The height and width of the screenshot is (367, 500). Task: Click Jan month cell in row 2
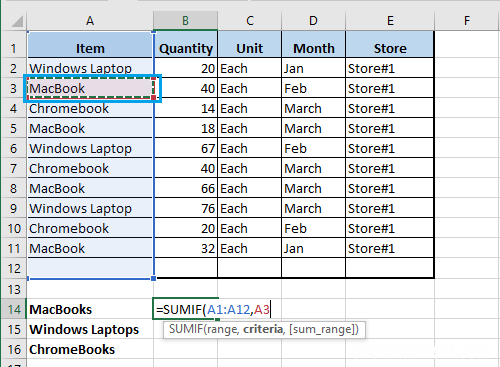pyautogui.click(x=314, y=68)
